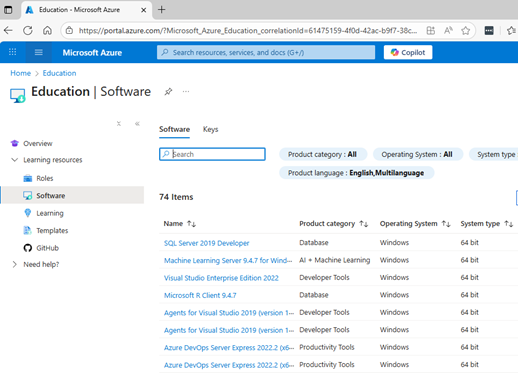Sort table by Product category column
The height and width of the screenshot is (373, 518).
click(333, 223)
